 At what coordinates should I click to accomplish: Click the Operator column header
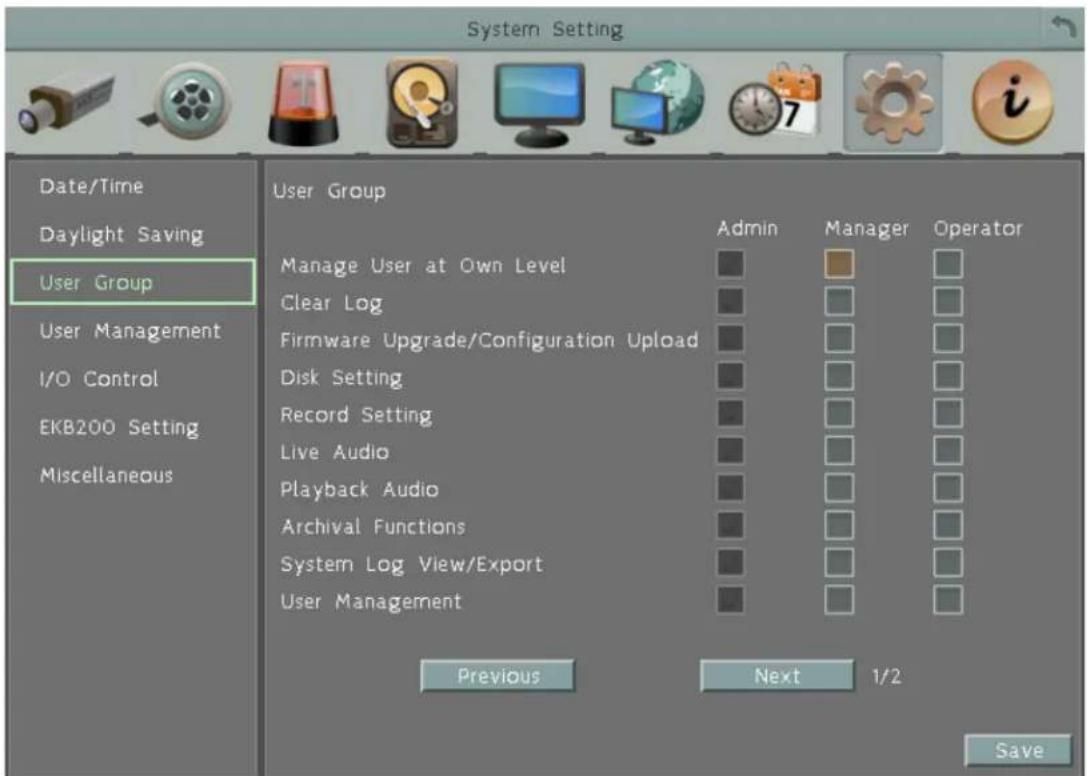(x=977, y=230)
